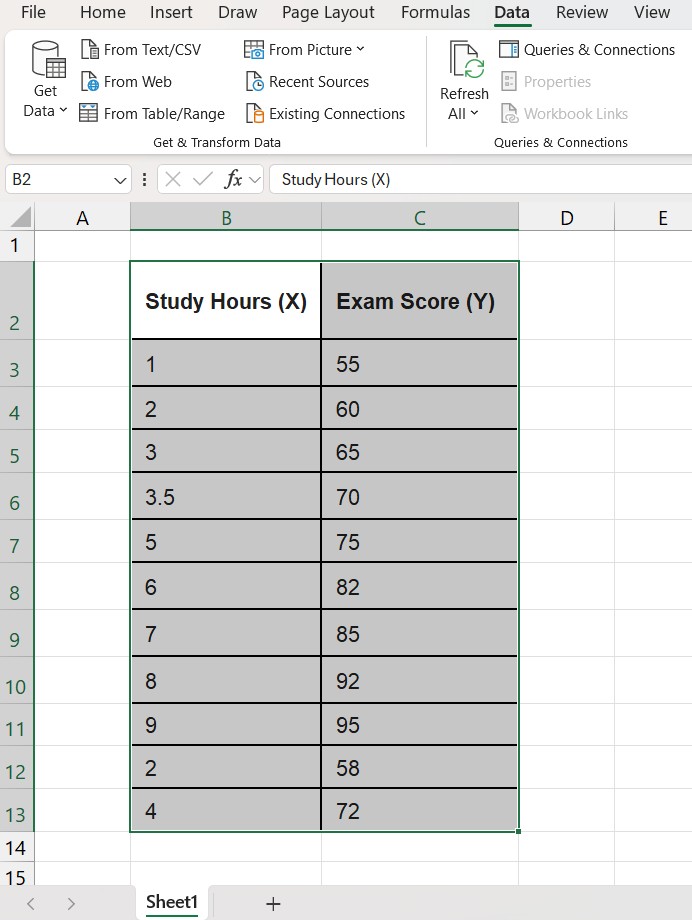Click the next sheet navigation arrow
The height and width of the screenshot is (920, 692).
click(x=71, y=904)
